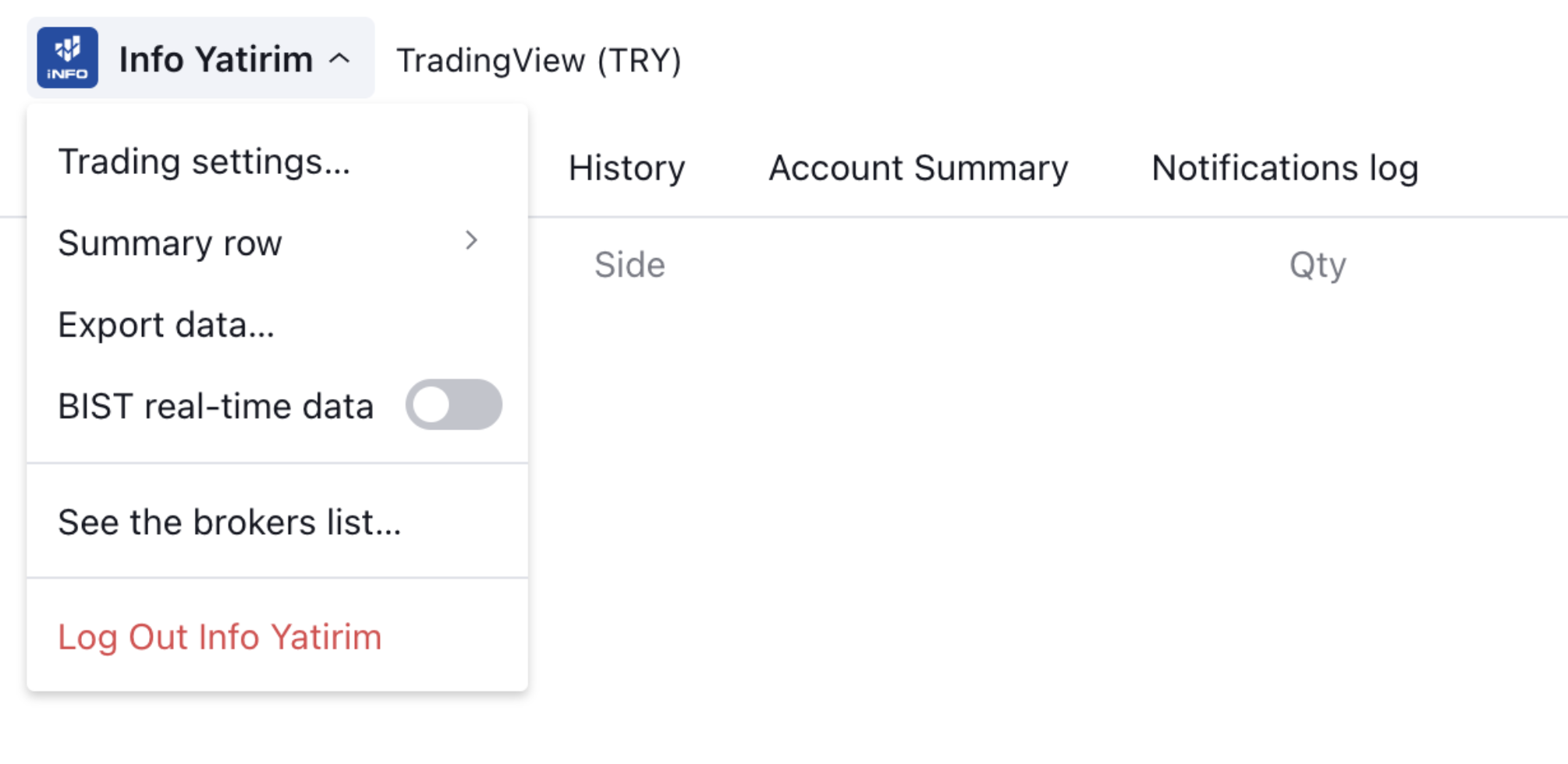Sort by the Qty column header
The width and height of the screenshot is (1568, 764).
click(1317, 265)
